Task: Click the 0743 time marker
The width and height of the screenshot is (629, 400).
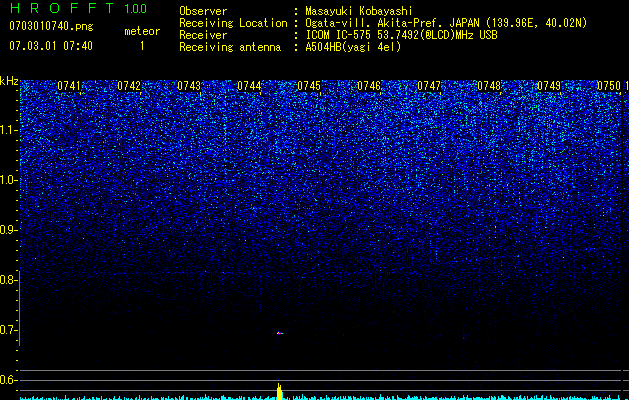Action: pos(189,86)
